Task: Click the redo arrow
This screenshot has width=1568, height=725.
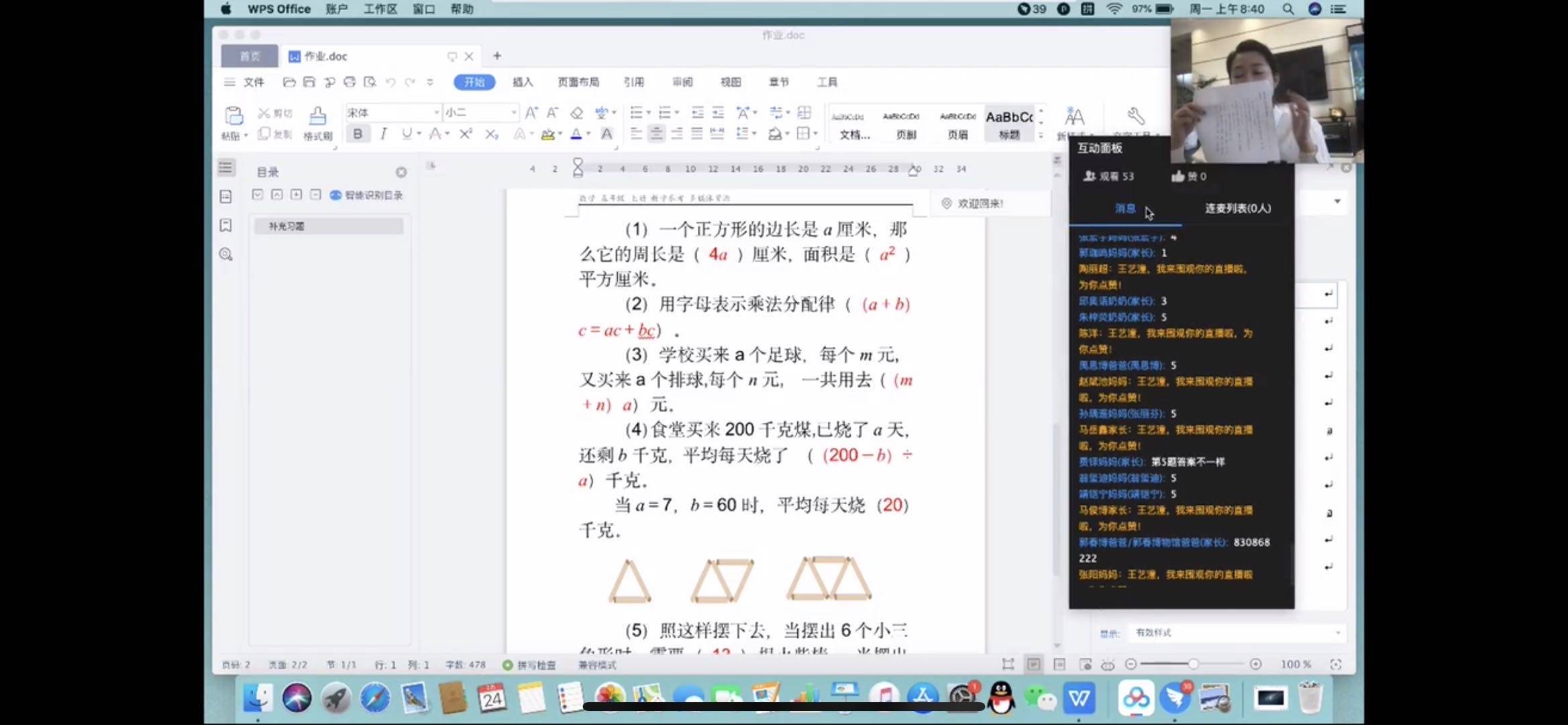Action: (x=410, y=82)
